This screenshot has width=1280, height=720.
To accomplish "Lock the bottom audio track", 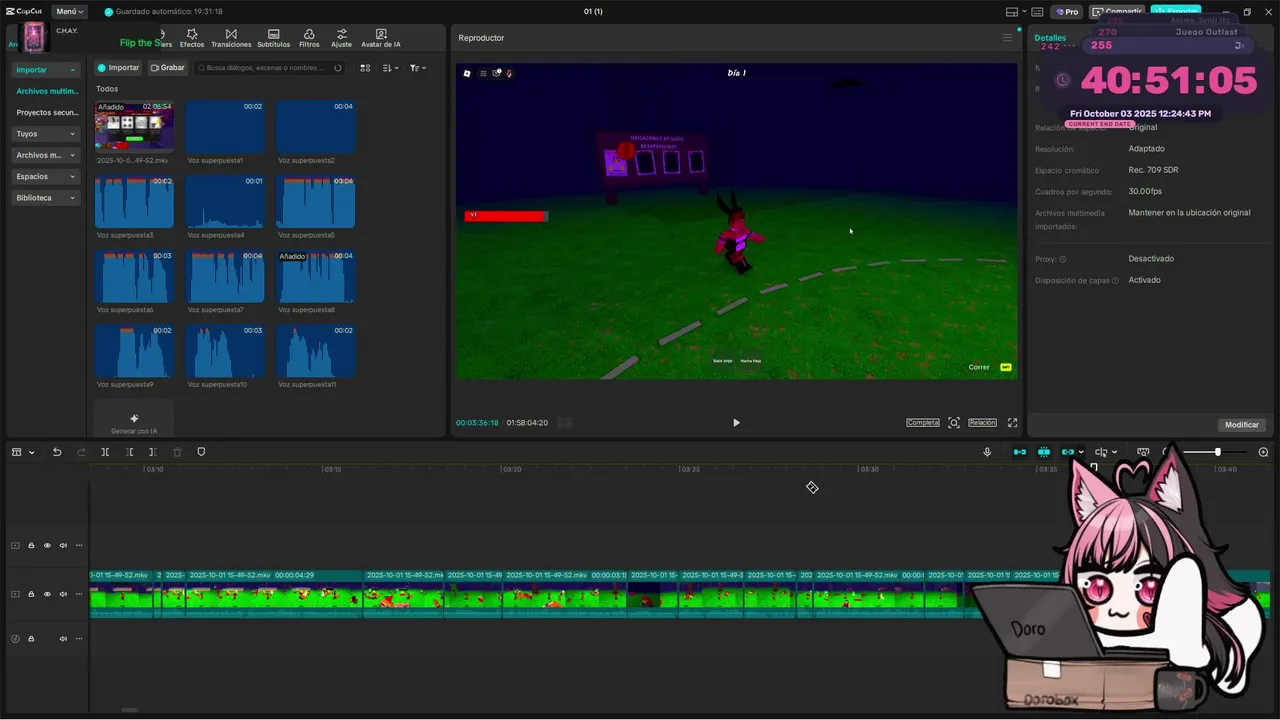I will [x=31, y=638].
